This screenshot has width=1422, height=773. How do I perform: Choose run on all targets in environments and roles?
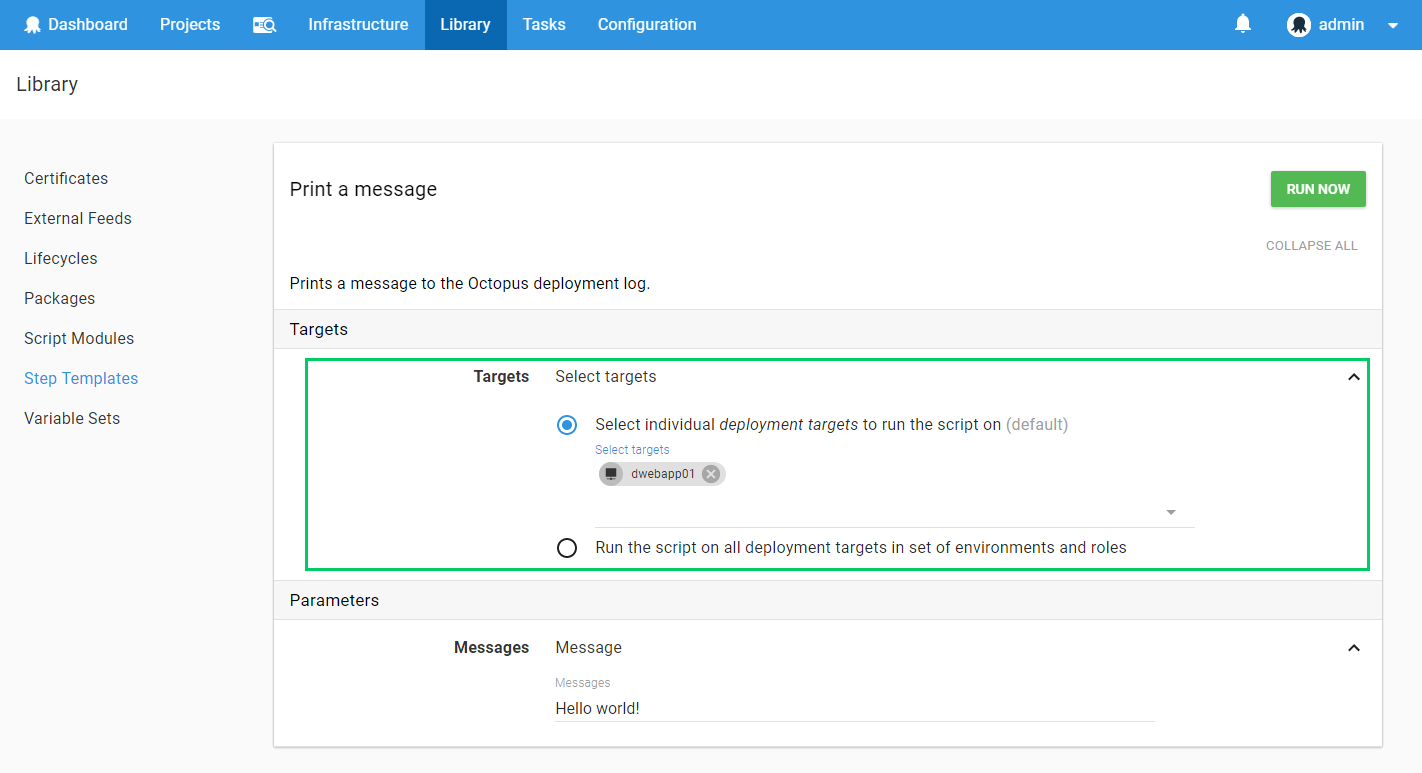coord(567,548)
